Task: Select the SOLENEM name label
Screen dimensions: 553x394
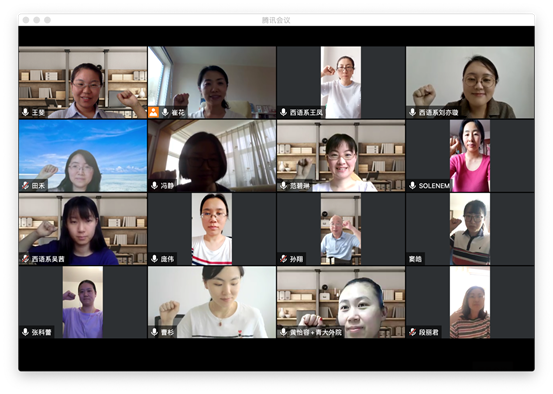Action: click(434, 186)
